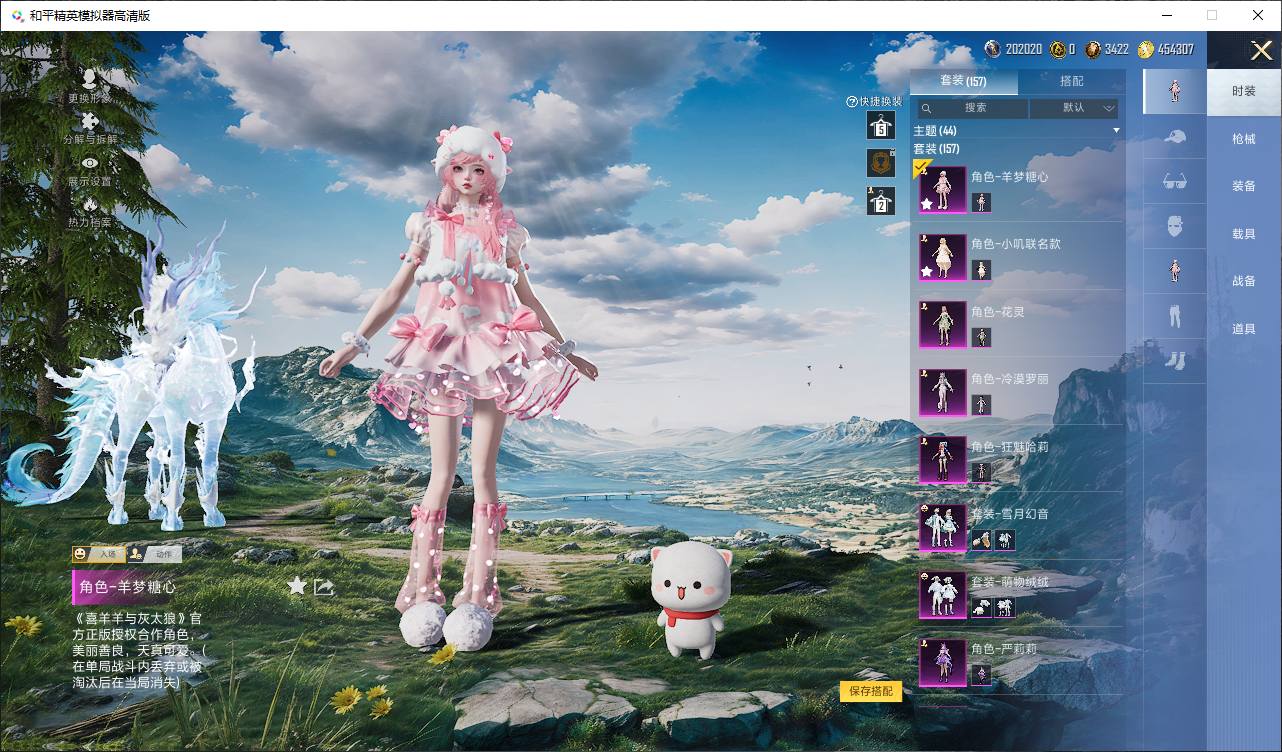The height and width of the screenshot is (752, 1282).
Task: Select the glasses category icon
Action: pyautogui.click(x=1175, y=181)
